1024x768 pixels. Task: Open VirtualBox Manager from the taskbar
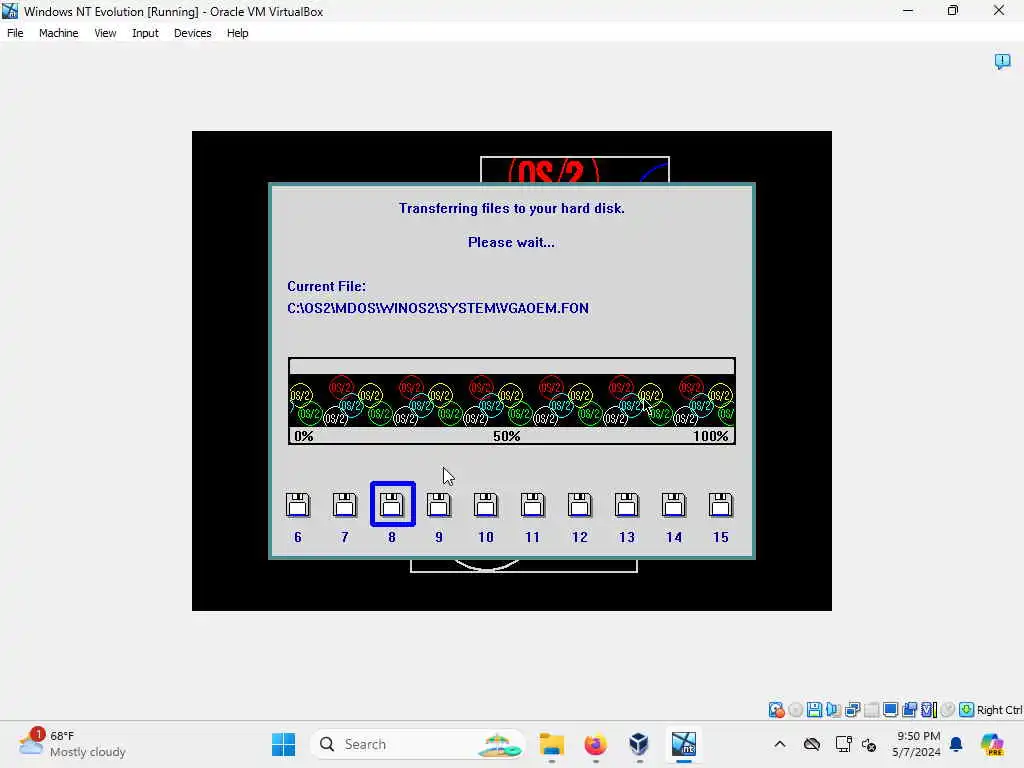[x=639, y=744]
